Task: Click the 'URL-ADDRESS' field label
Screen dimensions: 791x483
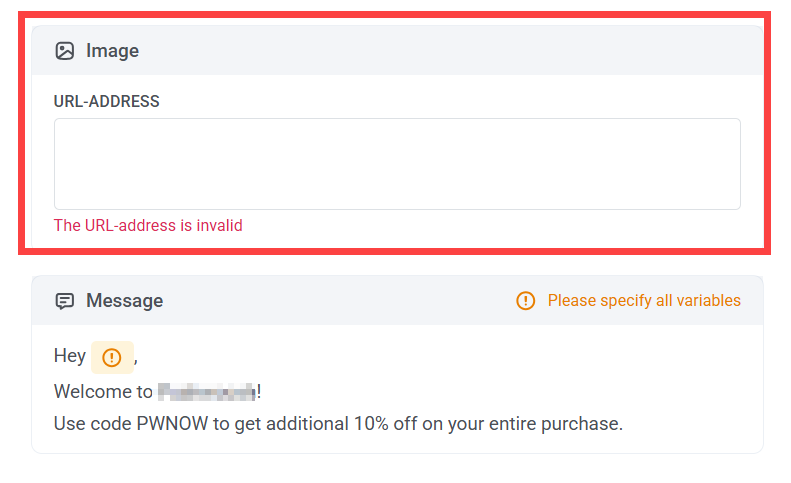Action: [x=107, y=101]
